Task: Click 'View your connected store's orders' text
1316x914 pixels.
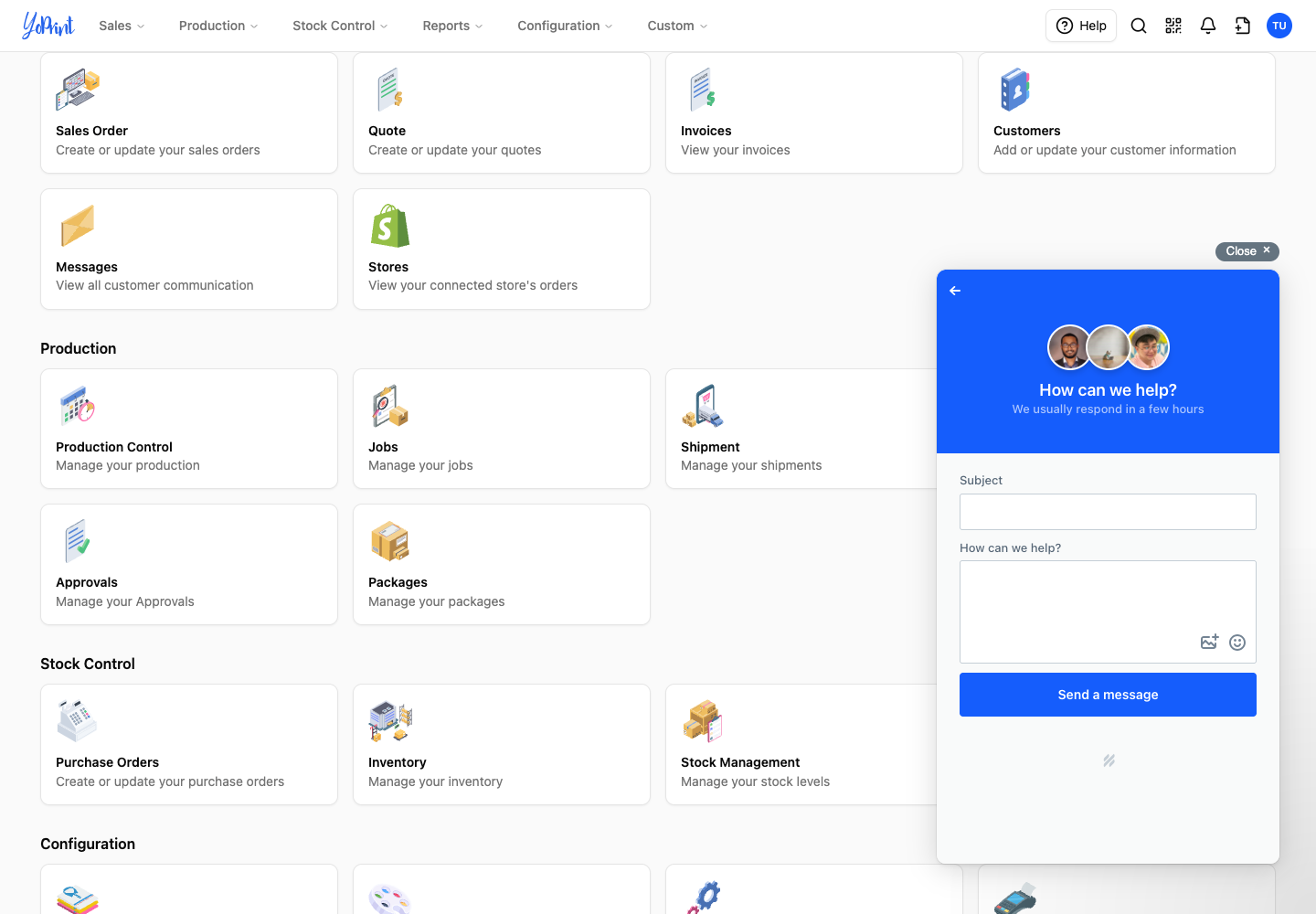Action: coord(472,285)
